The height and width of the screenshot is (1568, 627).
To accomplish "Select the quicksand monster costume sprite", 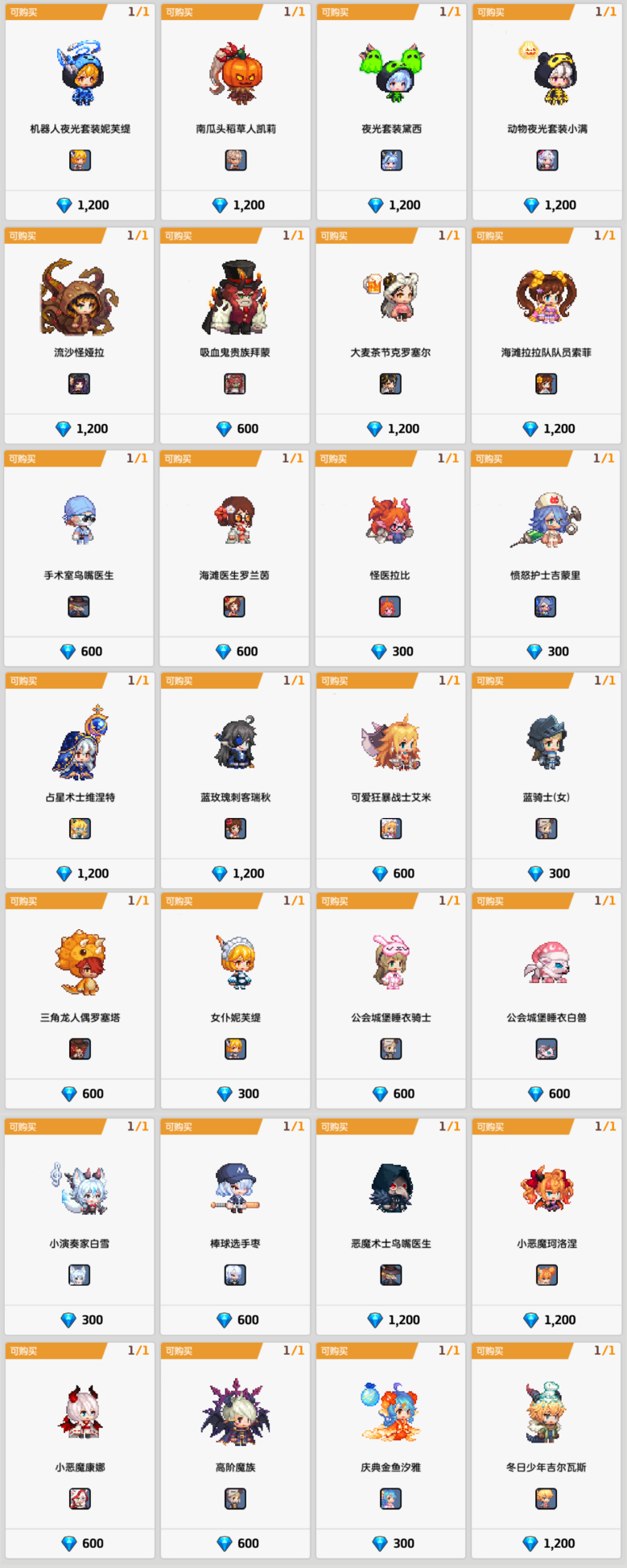I will point(79,297).
